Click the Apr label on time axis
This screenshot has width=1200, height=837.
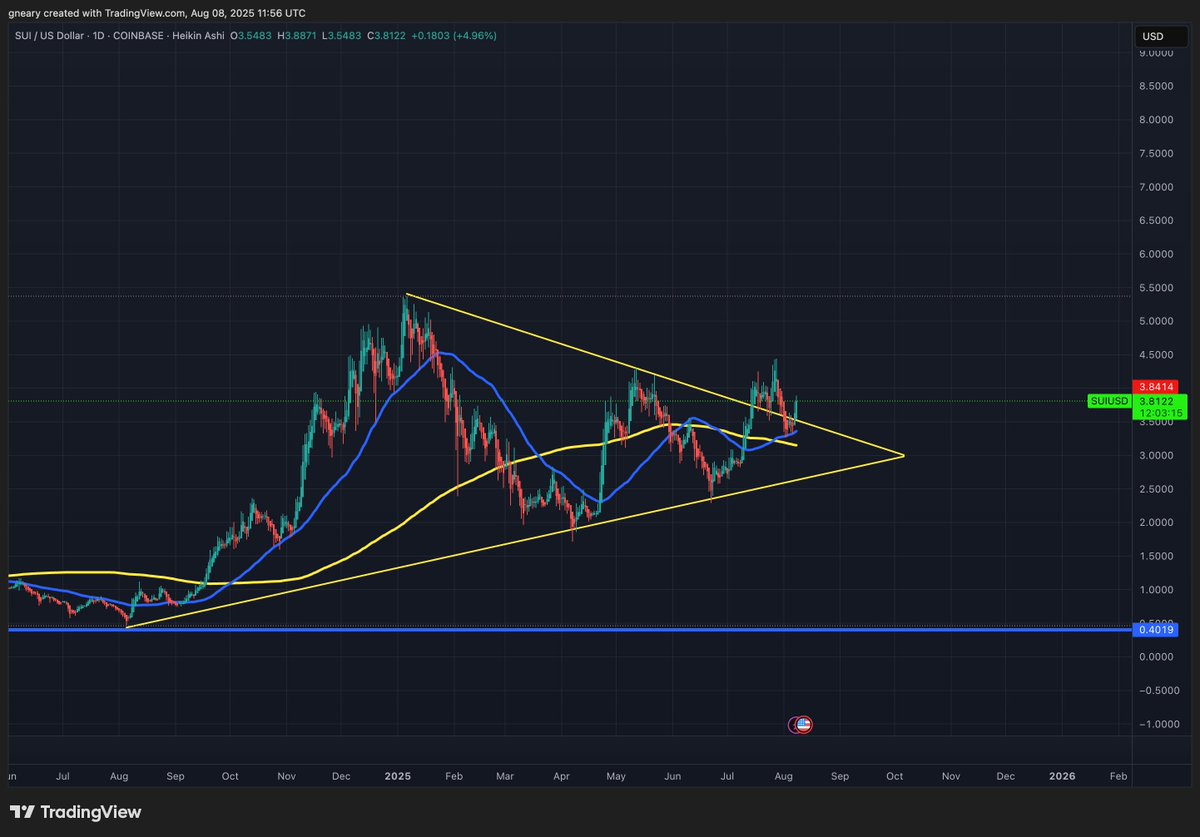(561, 775)
